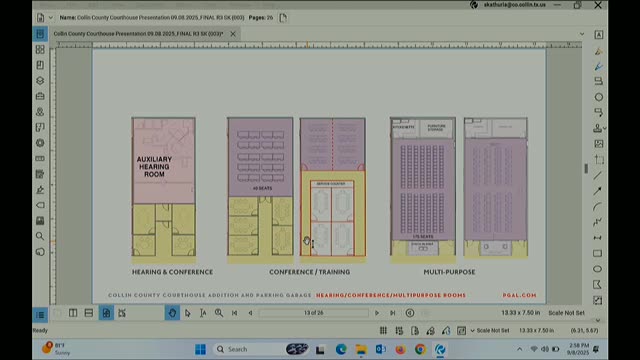
Task: Select the Stamp tool
Action: click(598, 128)
